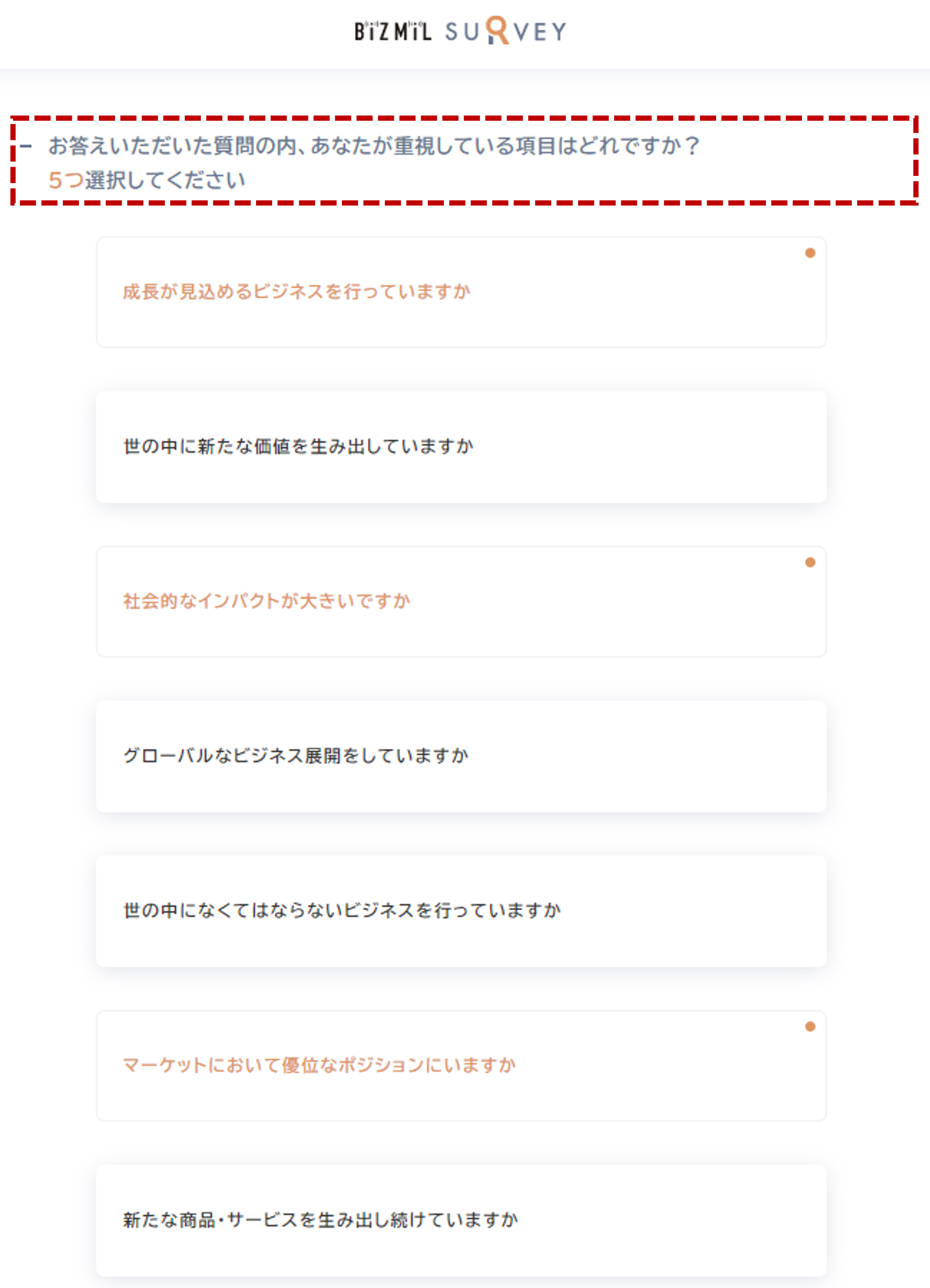Click orange dot on 社会的なインパクト card

[810, 562]
